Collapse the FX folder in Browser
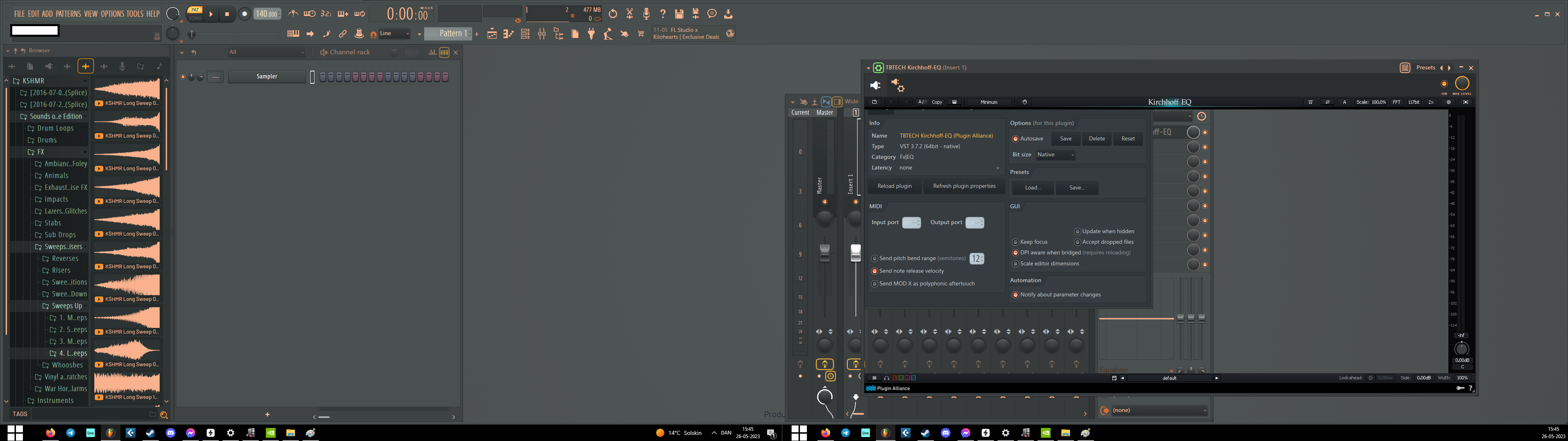Image resolution: width=1568 pixels, height=441 pixels. [x=40, y=151]
